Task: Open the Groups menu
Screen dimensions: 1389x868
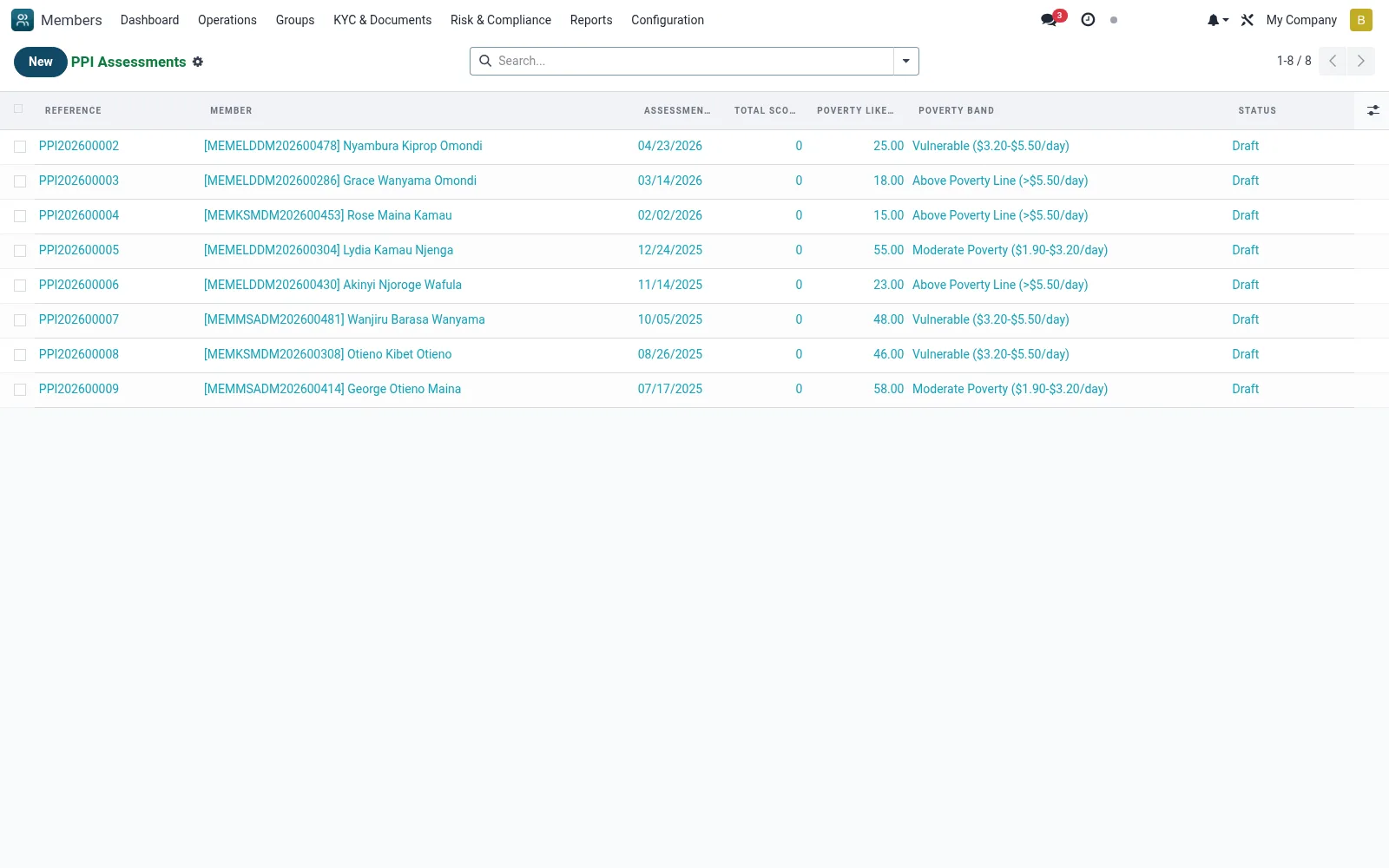Action: [295, 20]
